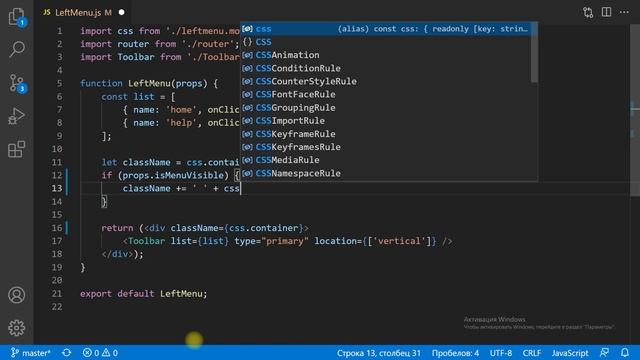The height and width of the screenshot is (360, 640).
Task: Open the More Actions ellipsis menu
Action: [x=624, y=12]
